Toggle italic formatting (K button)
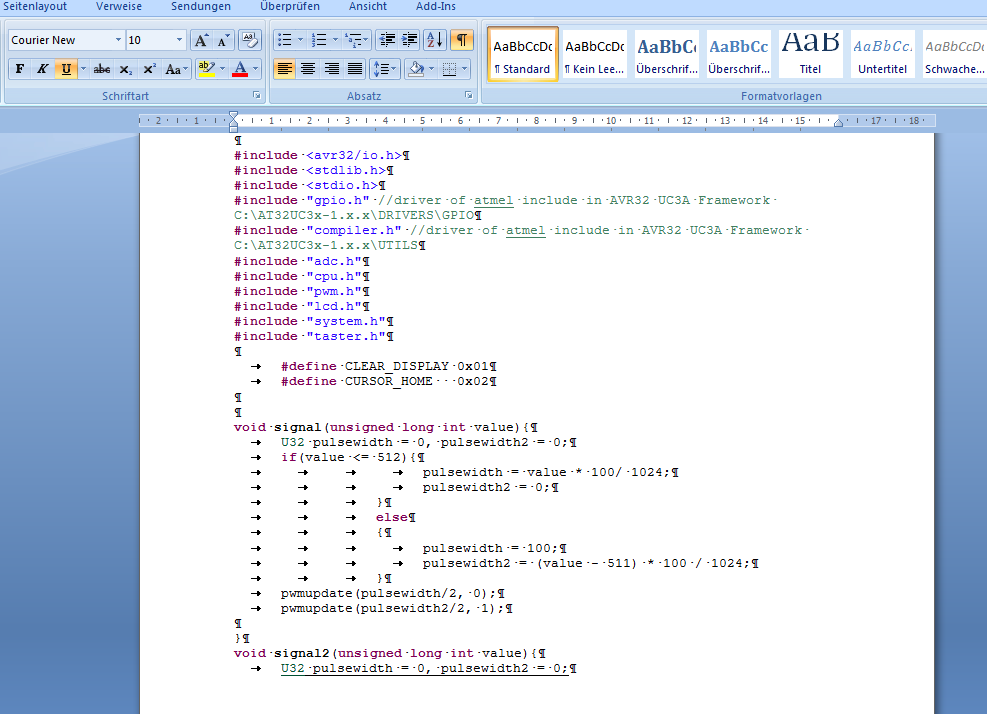Screen dimensions: 987x714 (x=42, y=69)
